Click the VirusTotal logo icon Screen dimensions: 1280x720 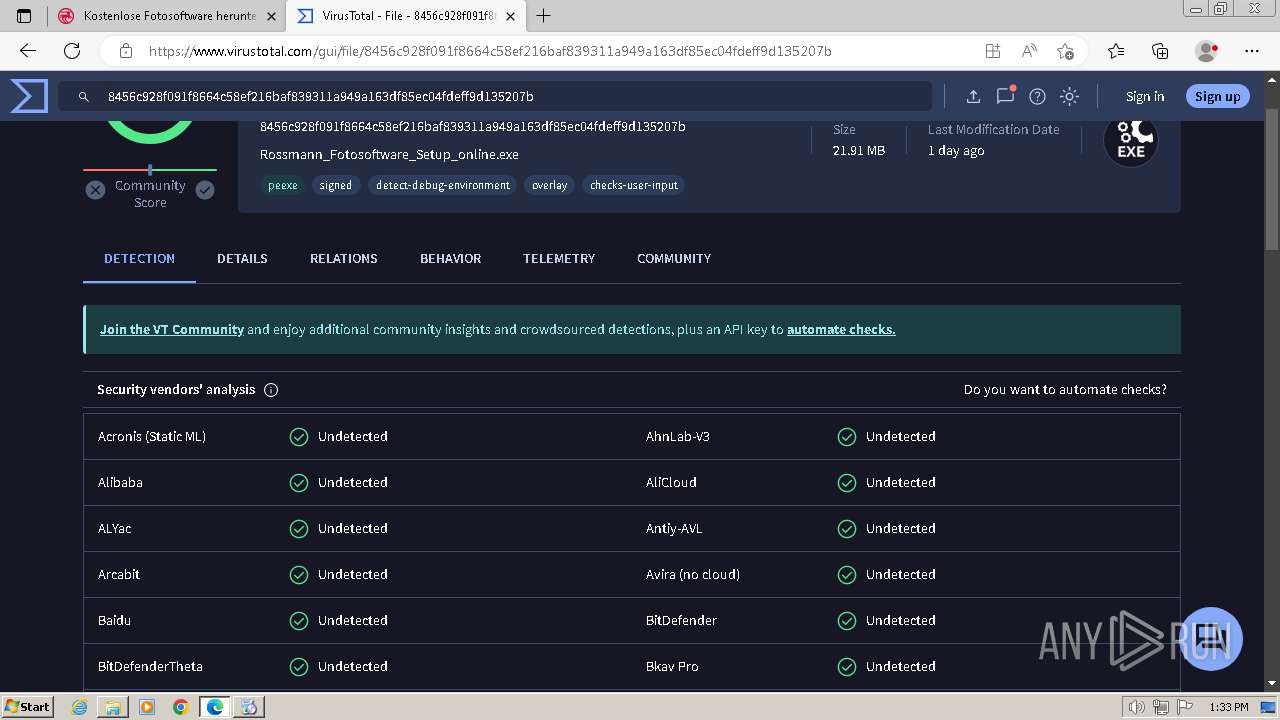coord(29,96)
